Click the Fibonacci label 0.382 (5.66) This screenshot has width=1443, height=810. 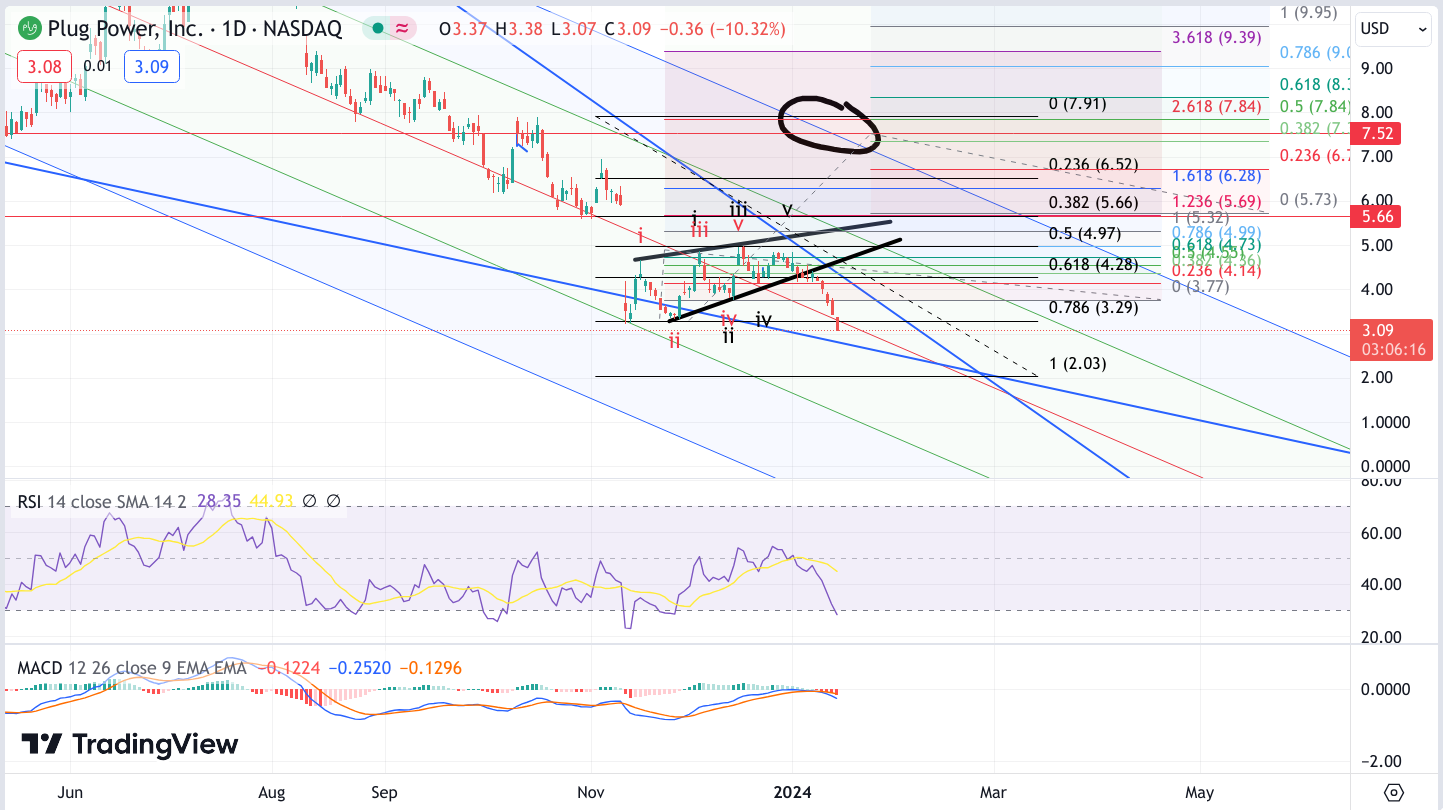[1093, 203]
